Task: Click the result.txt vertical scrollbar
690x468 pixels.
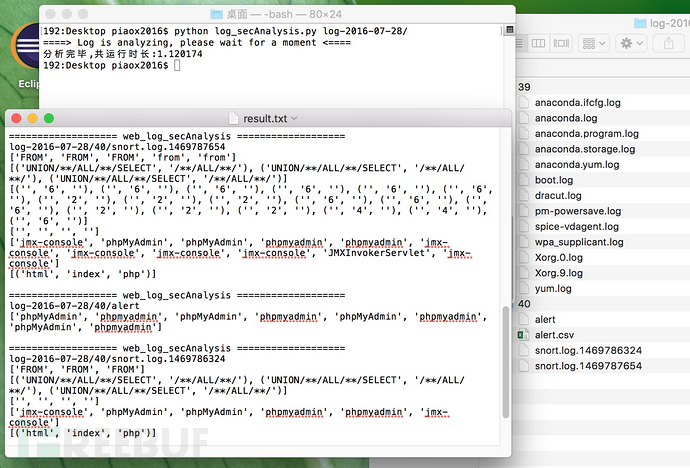Action: (x=506, y=362)
